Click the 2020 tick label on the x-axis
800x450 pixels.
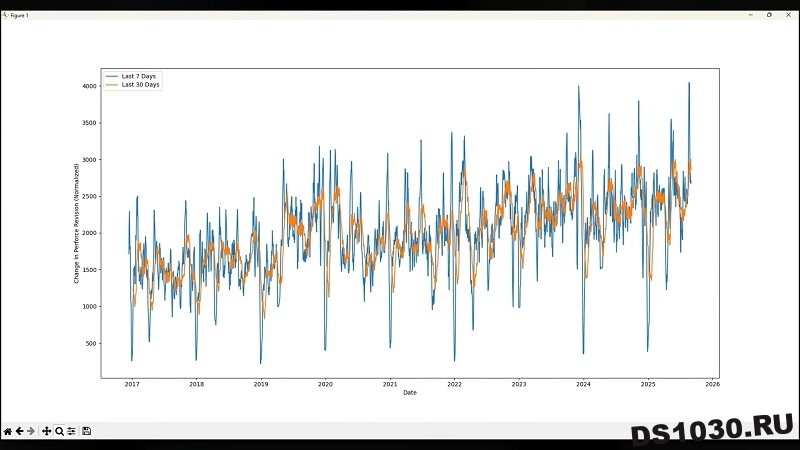pyautogui.click(x=325, y=384)
